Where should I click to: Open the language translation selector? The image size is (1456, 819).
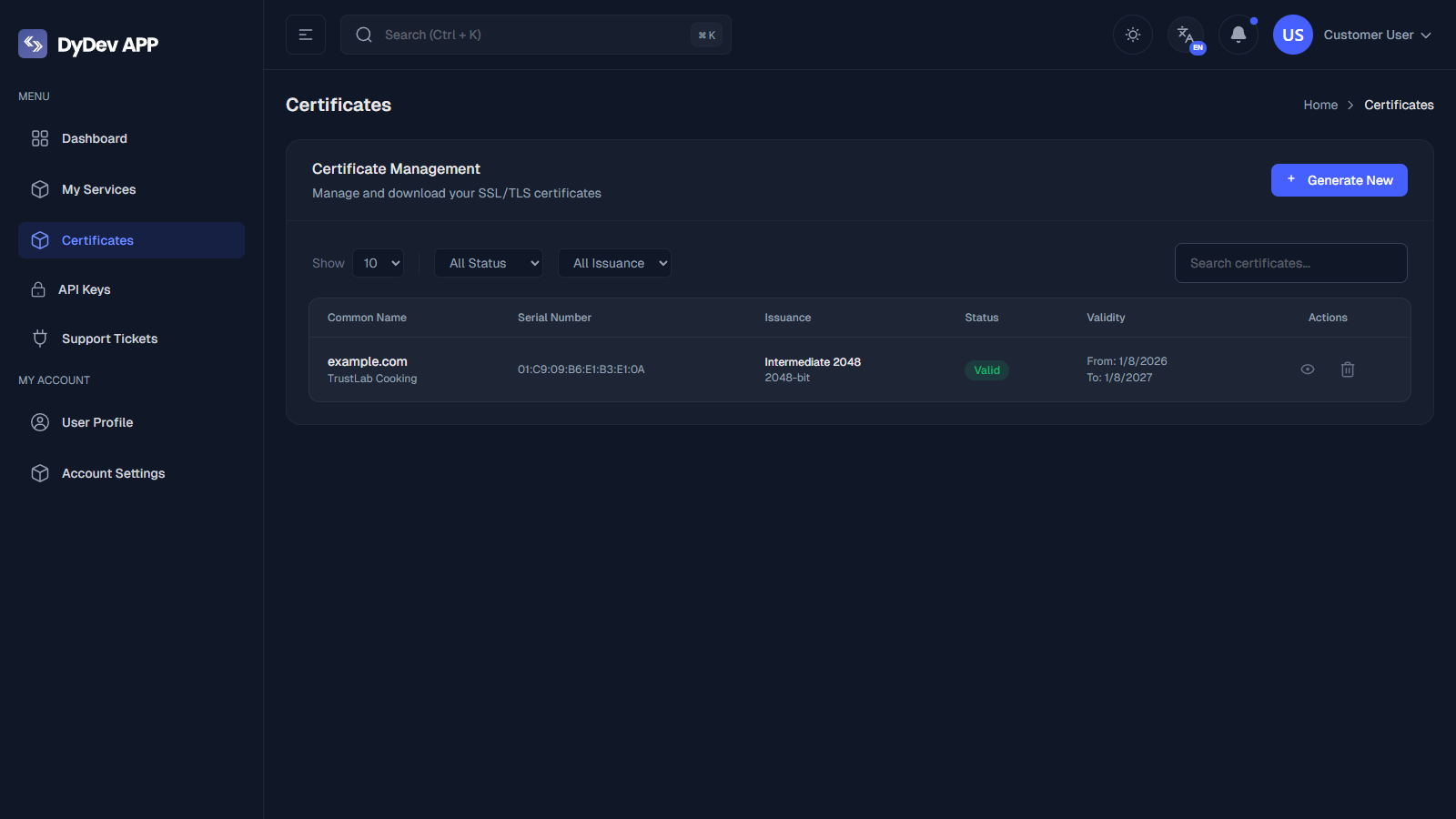(1186, 35)
